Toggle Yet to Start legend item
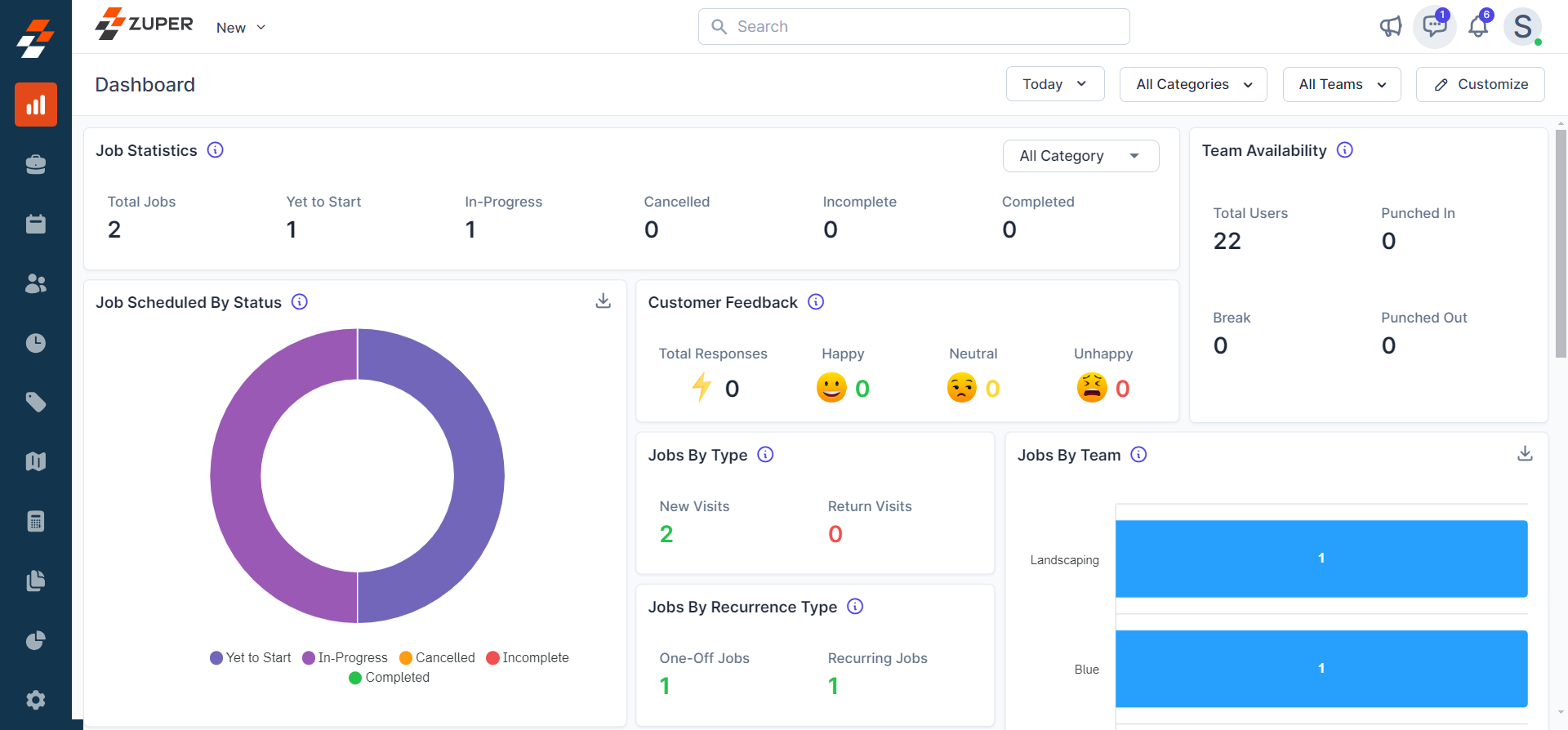Image resolution: width=1568 pixels, height=730 pixels. click(251, 657)
